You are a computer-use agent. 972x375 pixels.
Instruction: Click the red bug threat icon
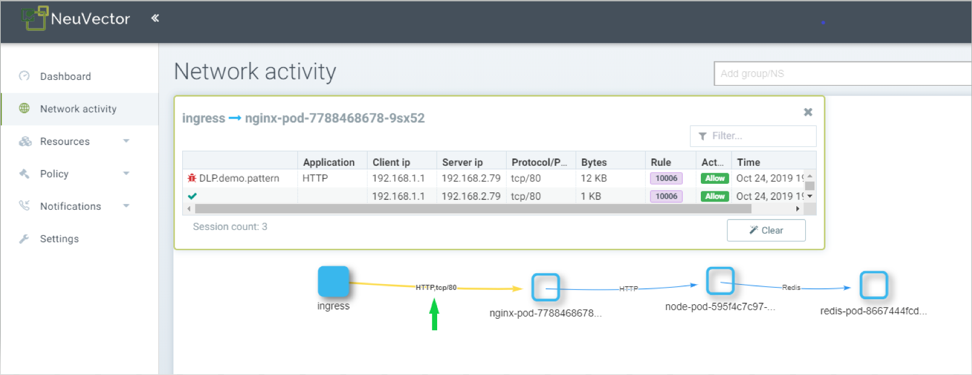[192, 178]
